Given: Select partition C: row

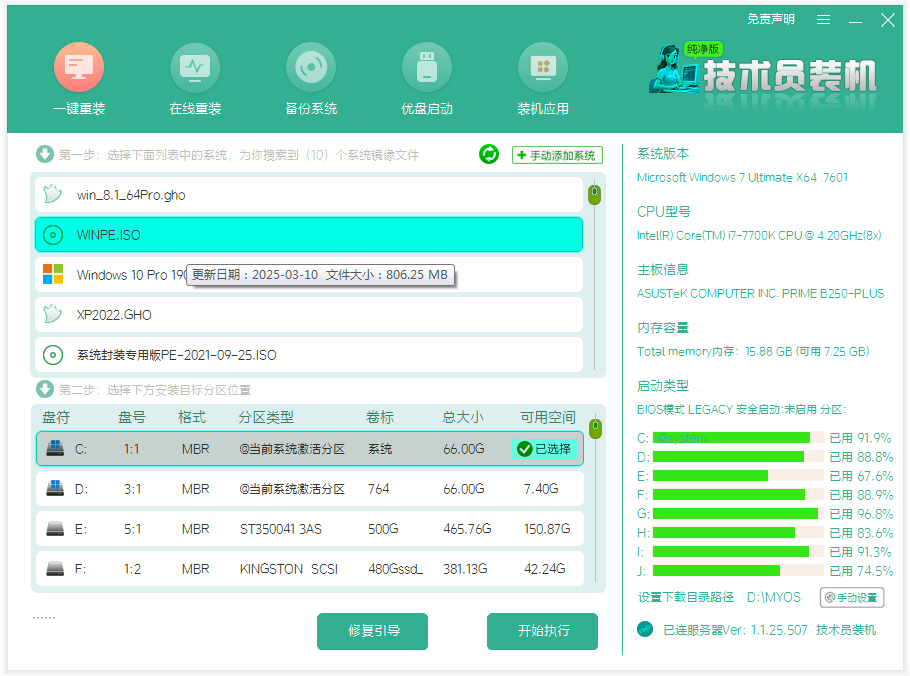Looking at the screenshot, I should point(309,449).
